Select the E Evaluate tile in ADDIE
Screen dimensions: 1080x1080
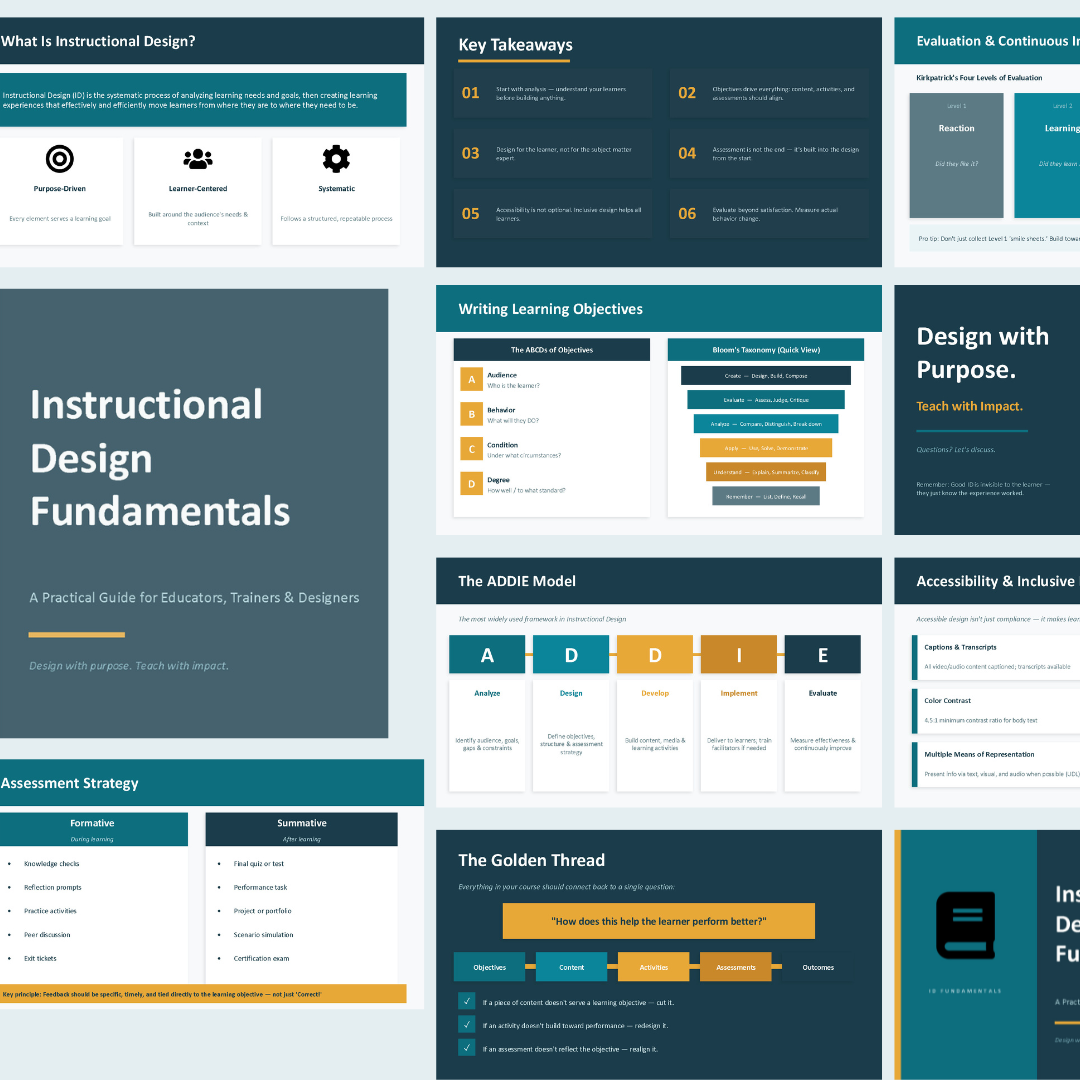pyautogui.click(x=822, y=654)
